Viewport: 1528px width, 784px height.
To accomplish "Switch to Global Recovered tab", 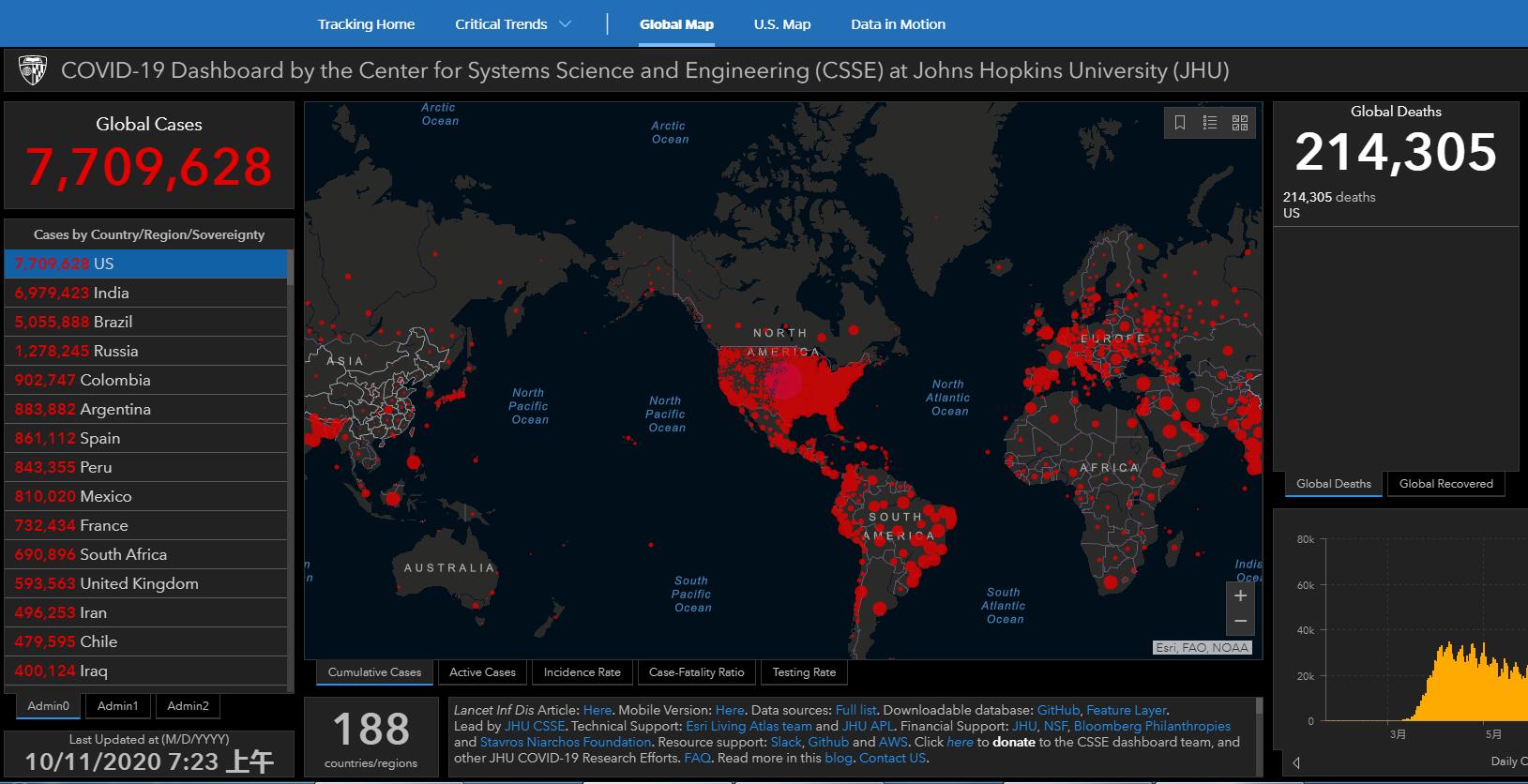I will (1445, 484).
